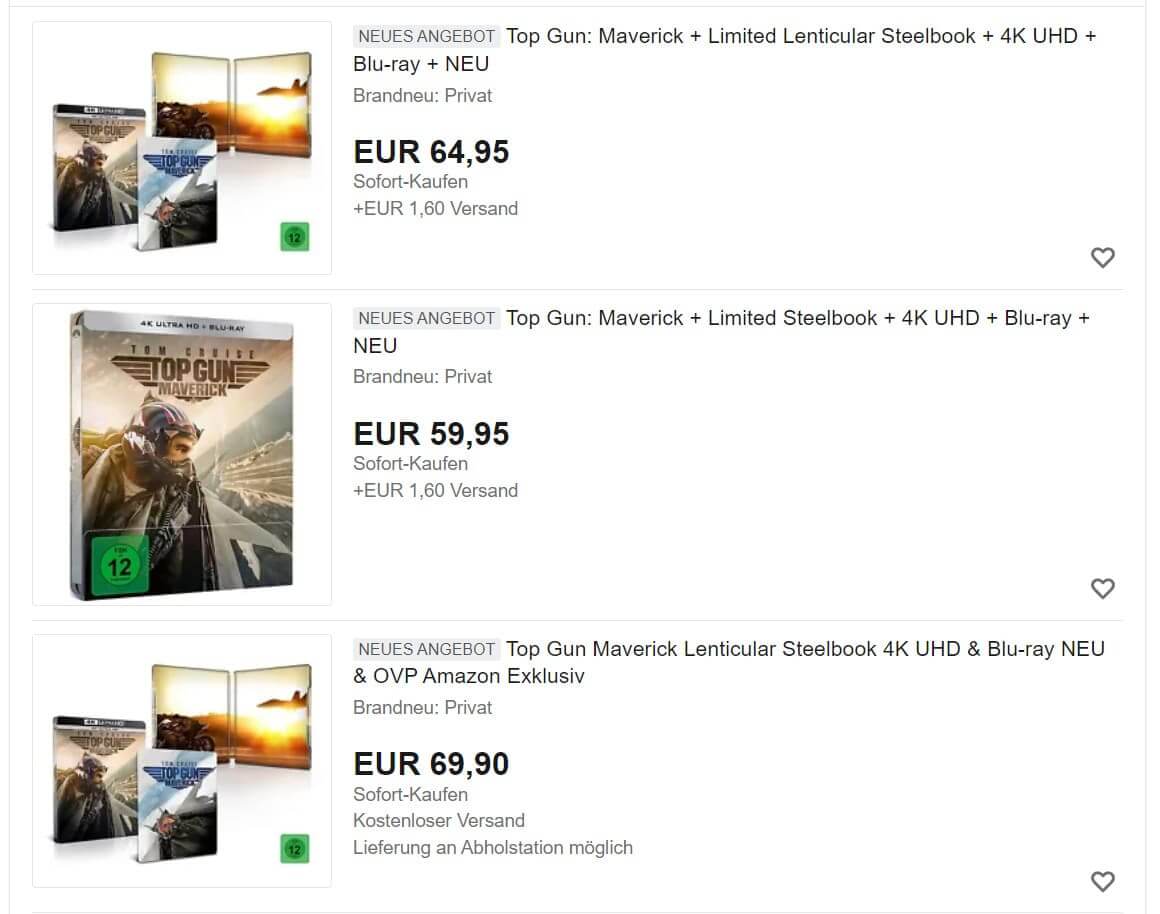Viewport: 1160px width, 914px height.
Task: Open the first Top Gun Lenticular Steelbook thumbnail
Action: [x=182, y=148]
